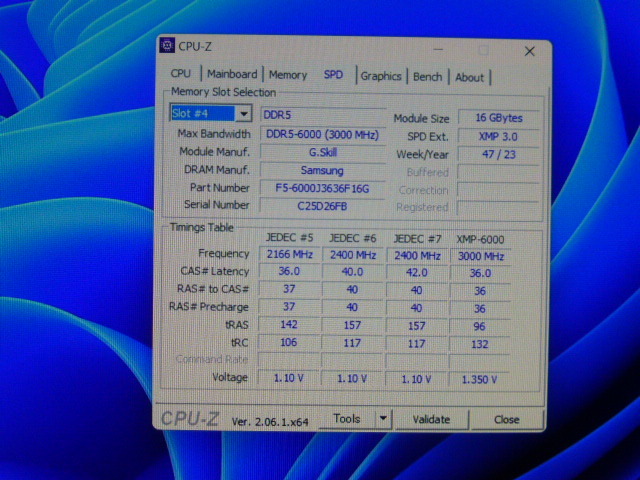The height and width of the screenshot is (480, 640).
Task: Click the XMP-6000 tRAS value 96
Action: (x=480, y=327)
